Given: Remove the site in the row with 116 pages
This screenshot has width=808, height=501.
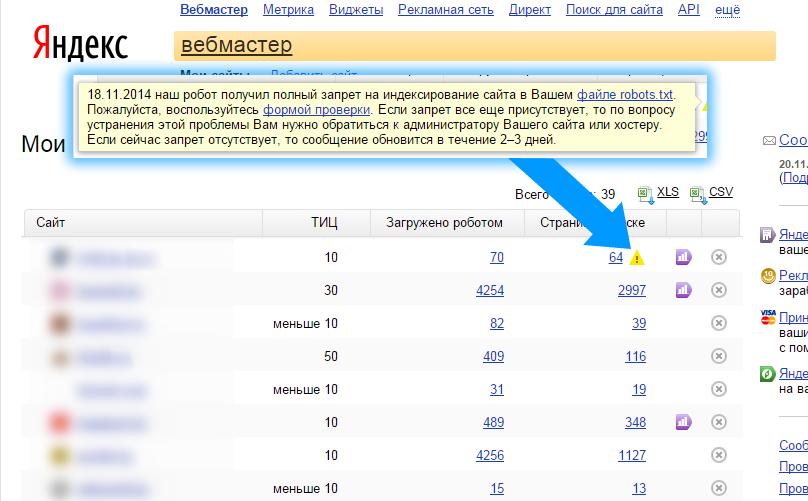Looking at the screenshot, I should 719,356.
